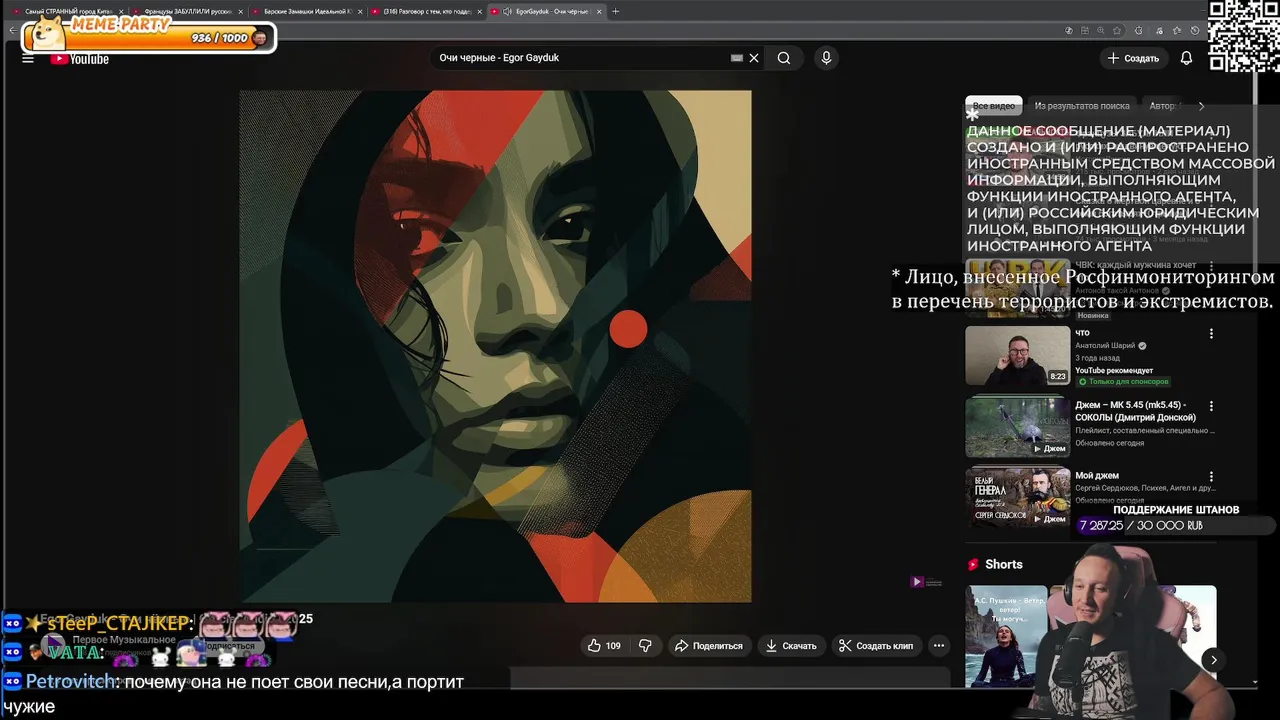Open the 'Мой джем' playlist thumbnail

(x=1017, y=497)
